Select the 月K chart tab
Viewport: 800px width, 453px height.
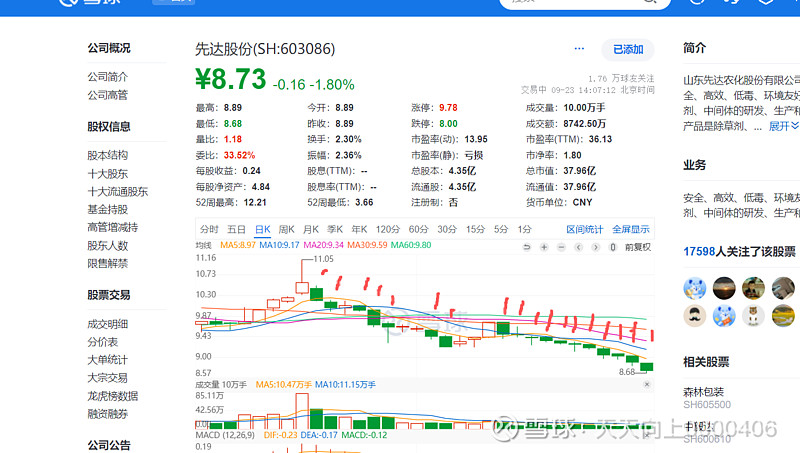coord(311,230)
